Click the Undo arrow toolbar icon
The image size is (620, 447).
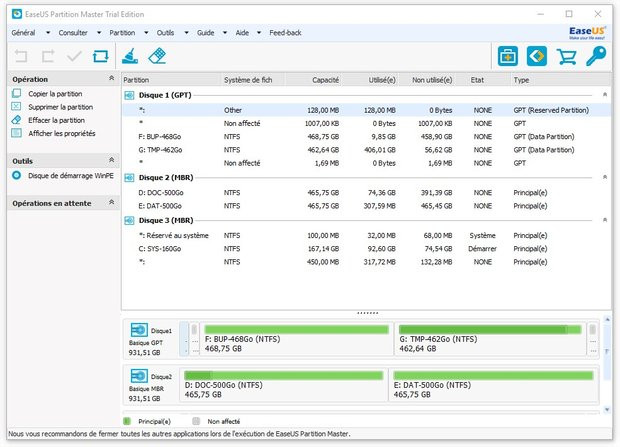[21, 56]
